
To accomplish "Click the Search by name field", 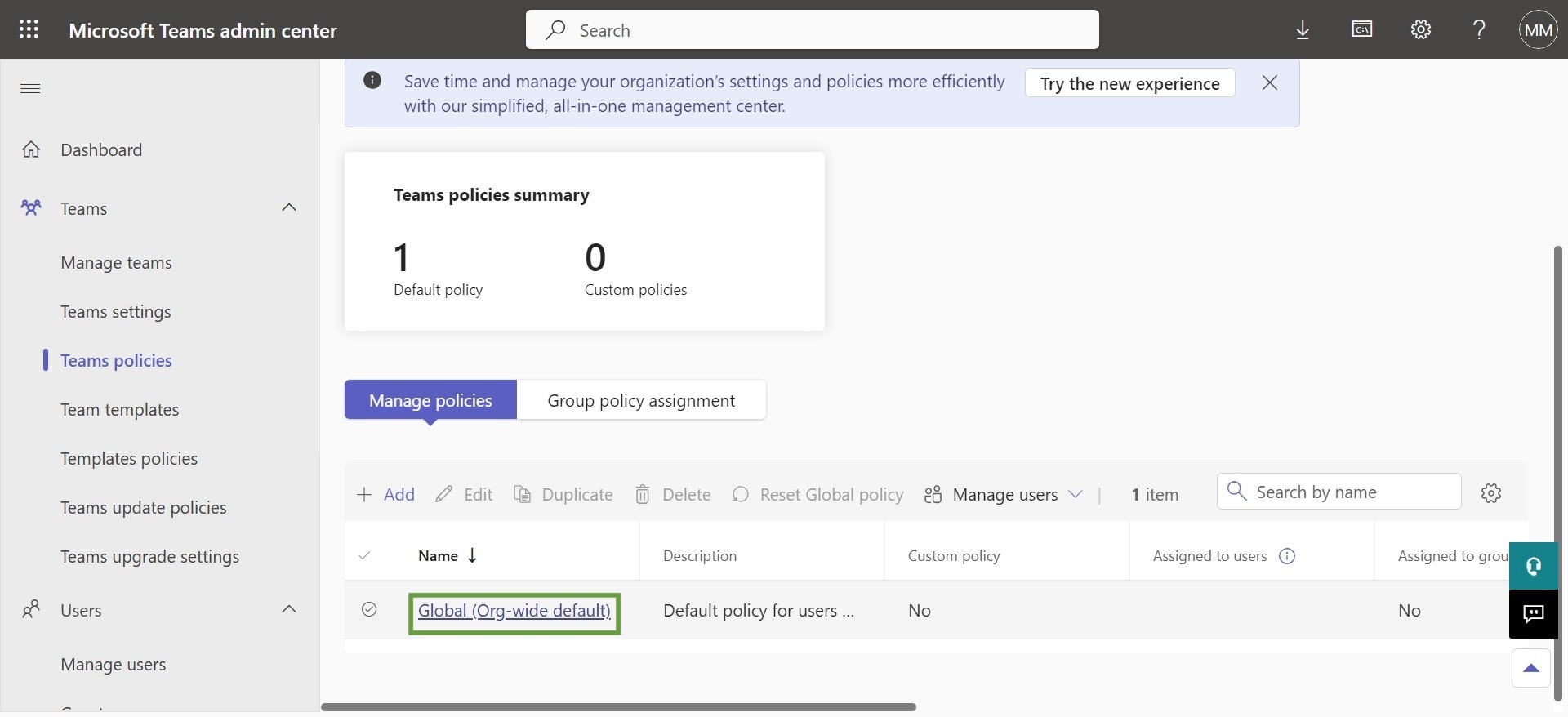I will point(1339,492).
